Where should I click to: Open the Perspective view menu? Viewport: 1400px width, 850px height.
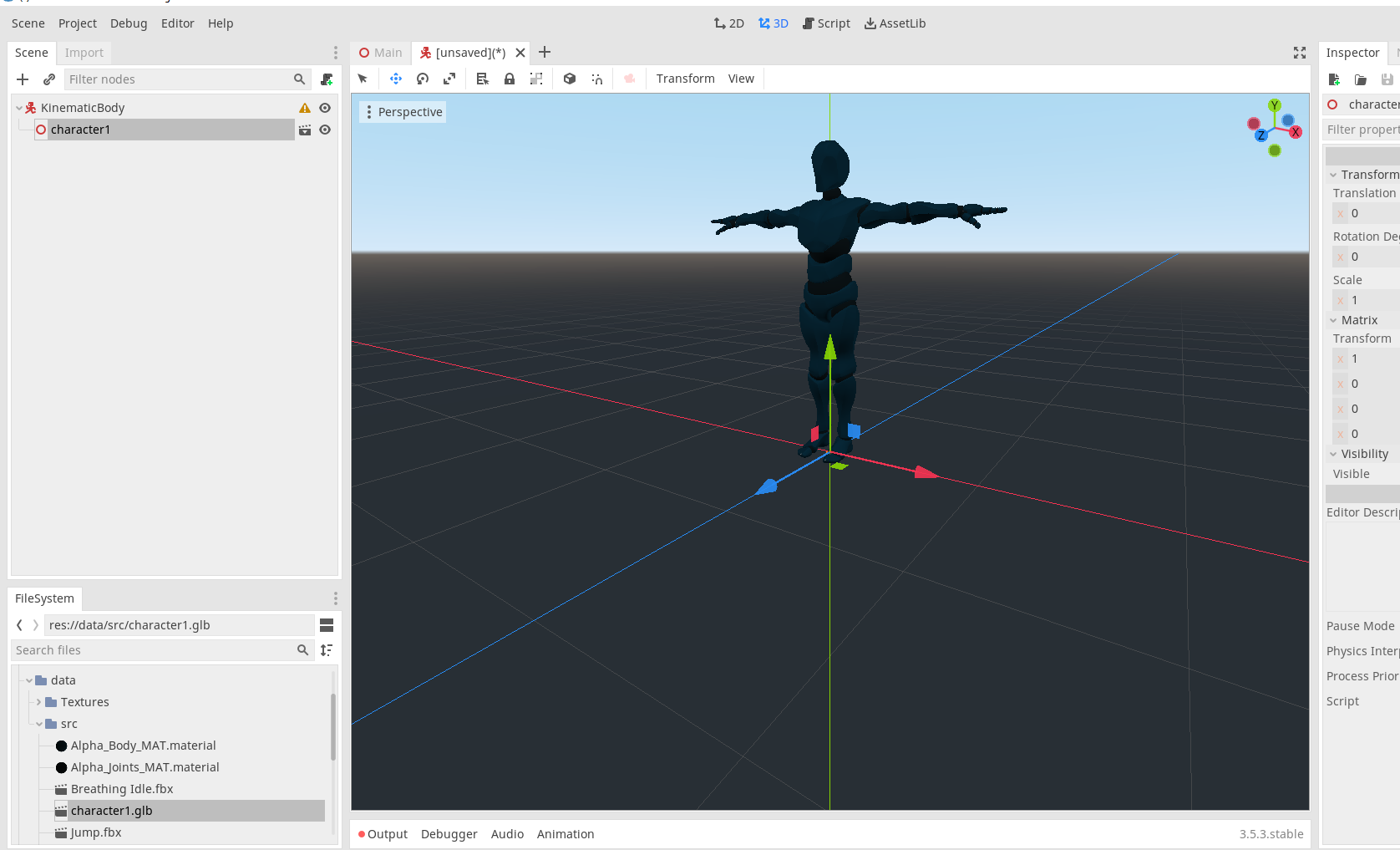(x=403, y=112)
